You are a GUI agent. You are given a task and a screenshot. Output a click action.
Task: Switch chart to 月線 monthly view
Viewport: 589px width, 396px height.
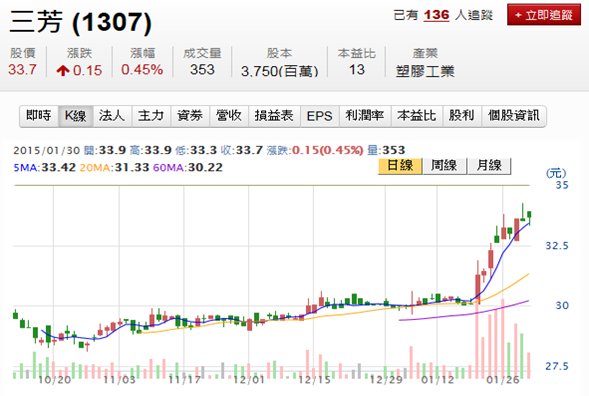pos(489,166)
